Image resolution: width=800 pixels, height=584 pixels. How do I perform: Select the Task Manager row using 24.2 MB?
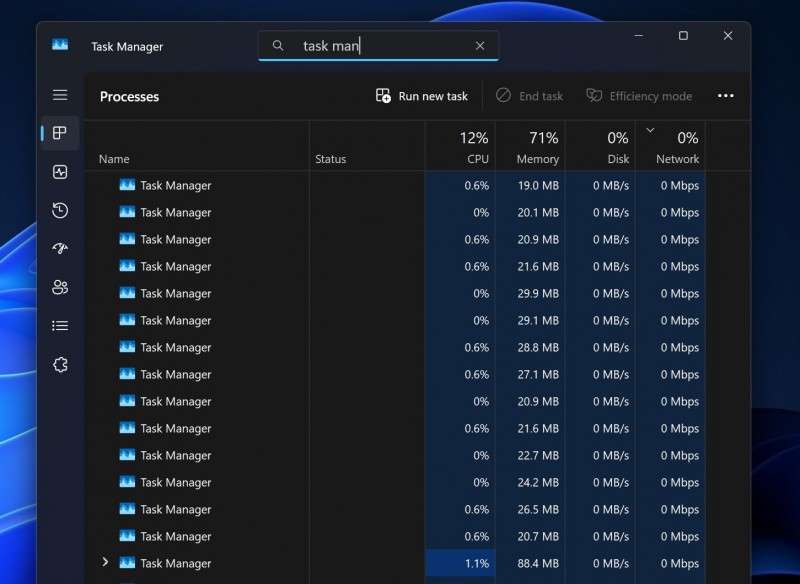395,483
